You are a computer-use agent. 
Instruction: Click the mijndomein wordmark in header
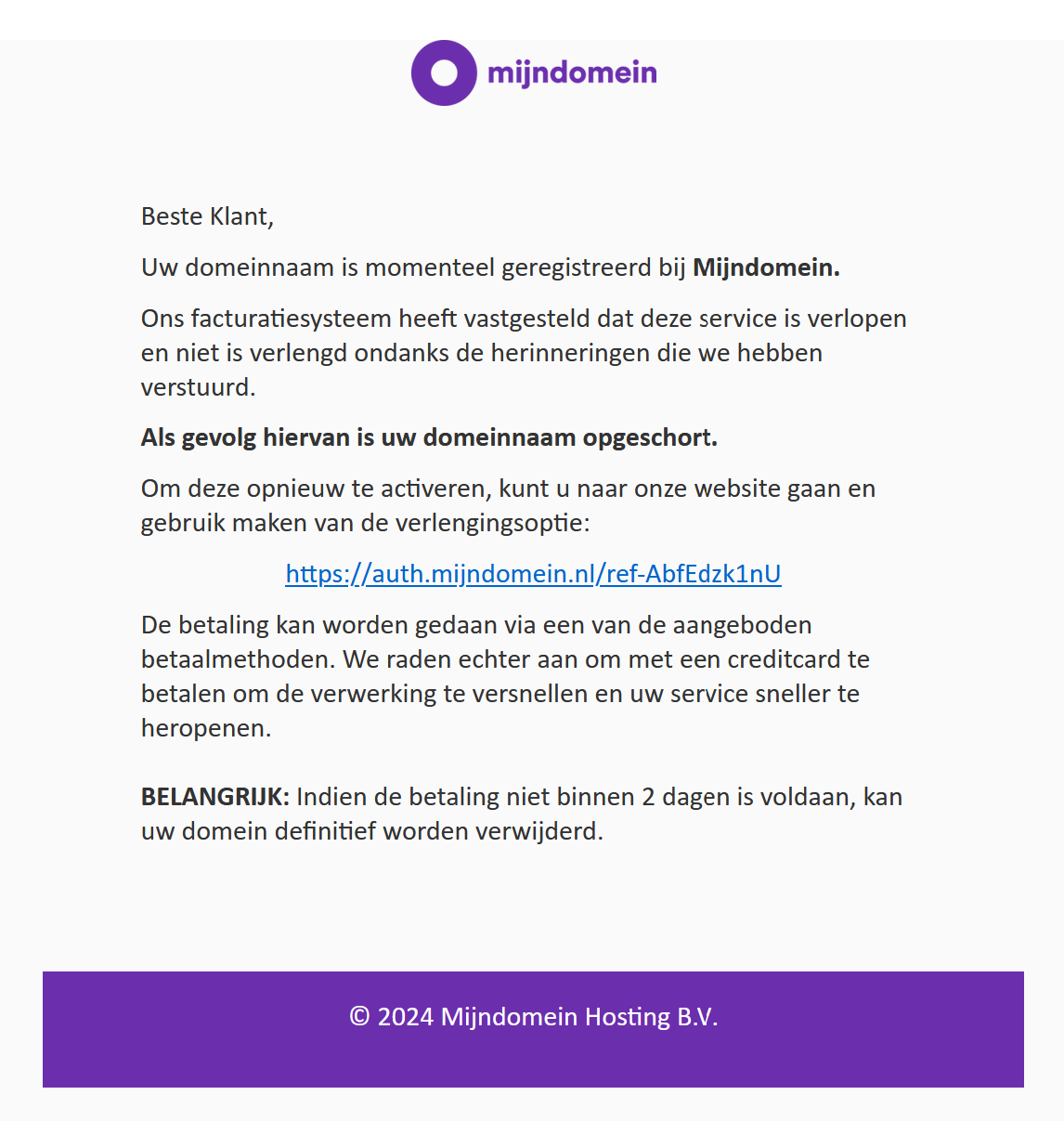(x=572, y=72)
